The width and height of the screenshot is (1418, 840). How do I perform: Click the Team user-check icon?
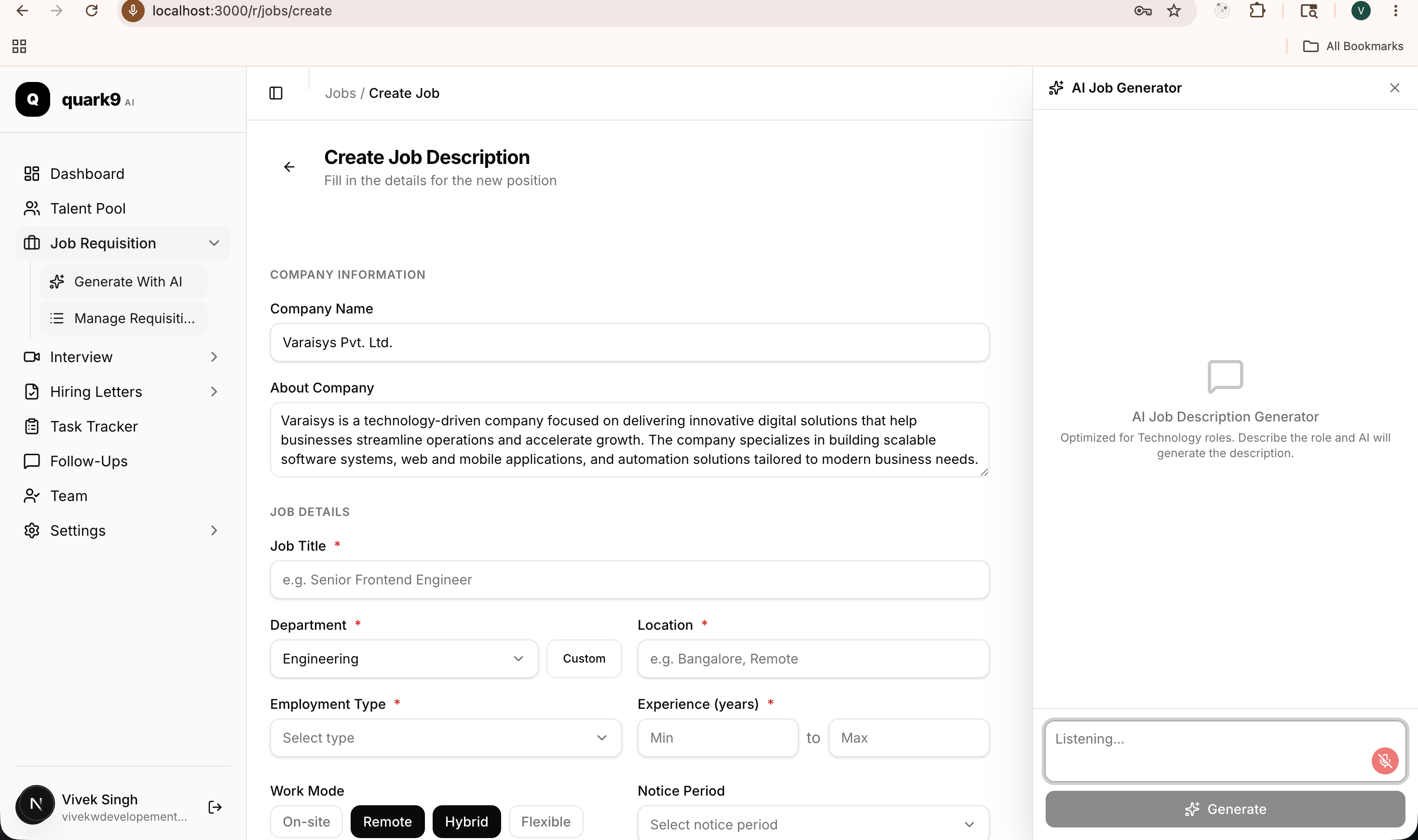32,496
